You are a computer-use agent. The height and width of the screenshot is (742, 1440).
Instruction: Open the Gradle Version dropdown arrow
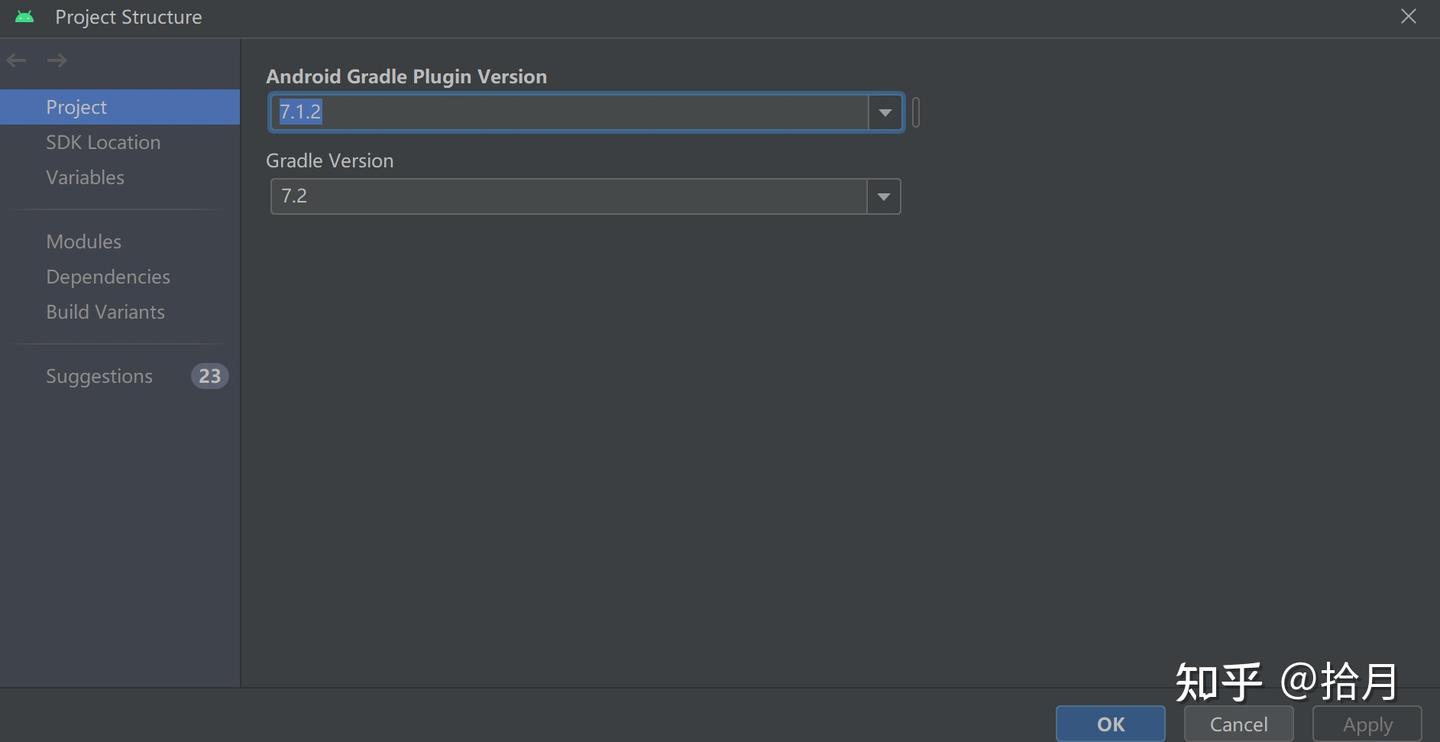click(883, 196)
